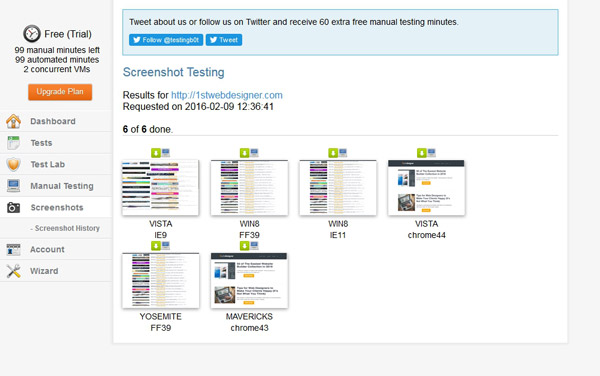Viewport: 600px width, 376px height.
Task: Click the Screenshot Testing heading
Action: point(174,72)
